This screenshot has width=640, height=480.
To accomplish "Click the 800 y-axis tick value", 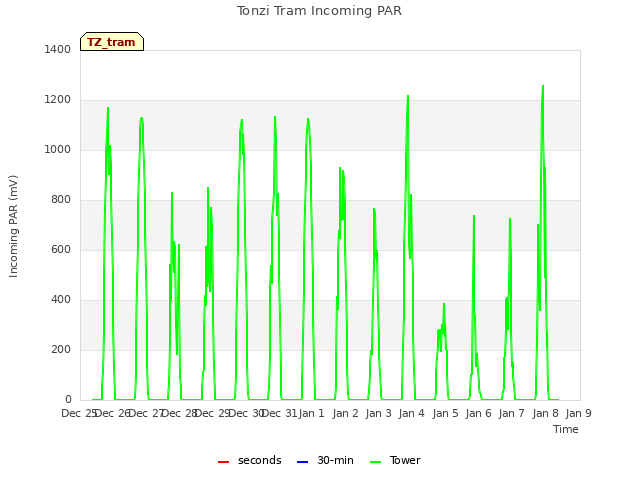I will click(x=61, y=200).
